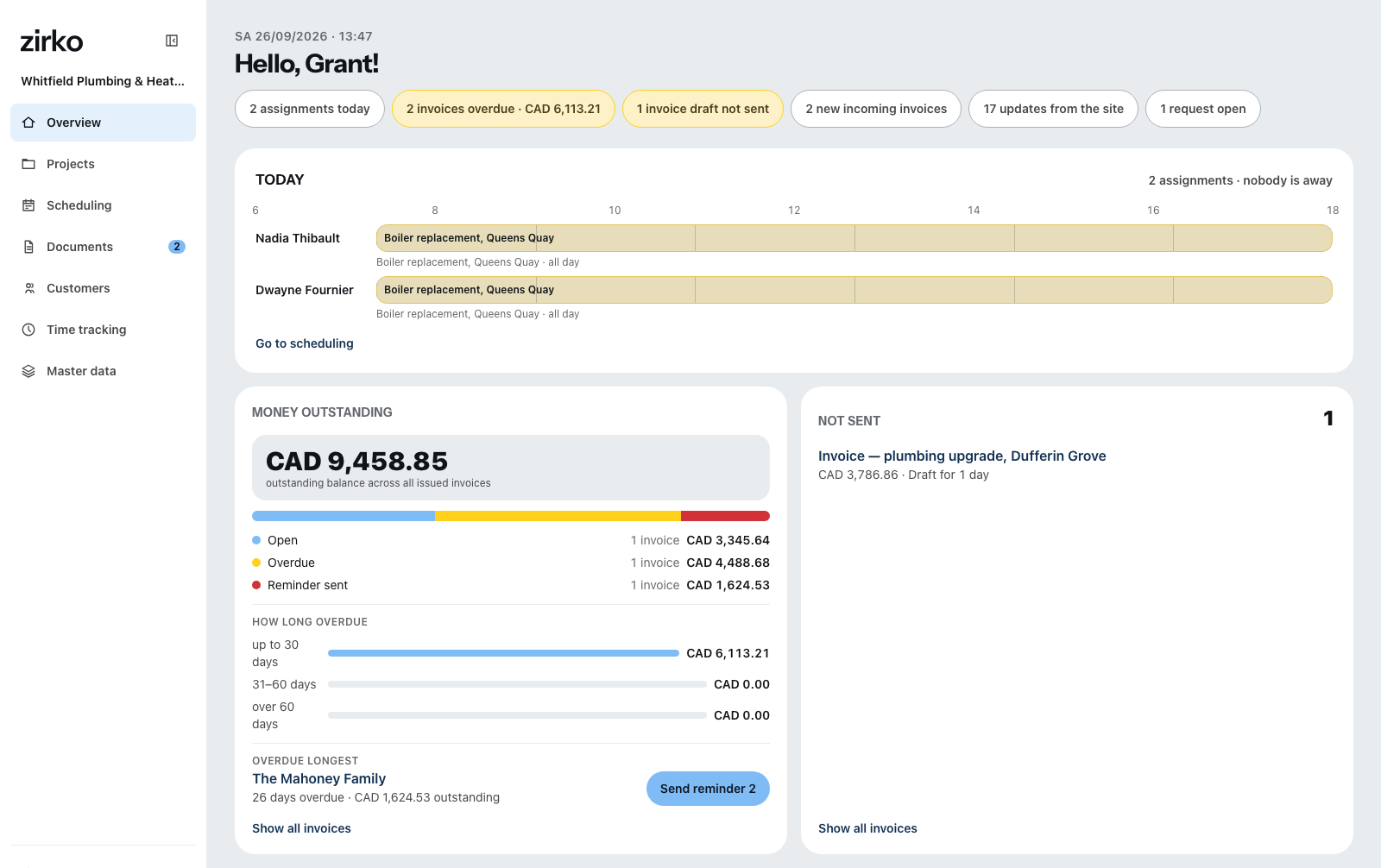Screen dimensions: 1381x868
Task: Click the over 60 days overdue bar
Action: [517, 715]
